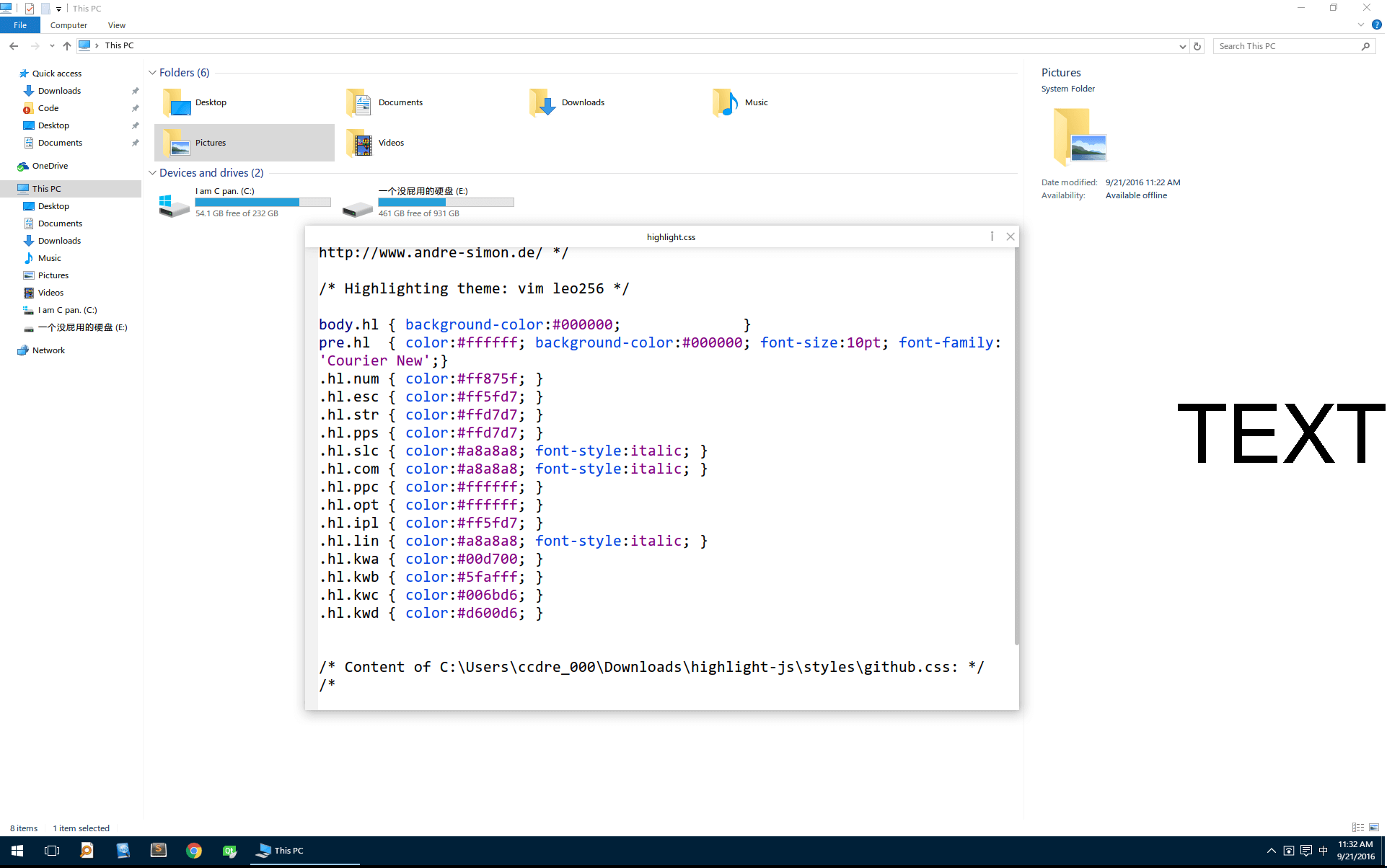Open the Computer ribbon tab
This screenshot has height=868, width=1387.
point(69,25)
